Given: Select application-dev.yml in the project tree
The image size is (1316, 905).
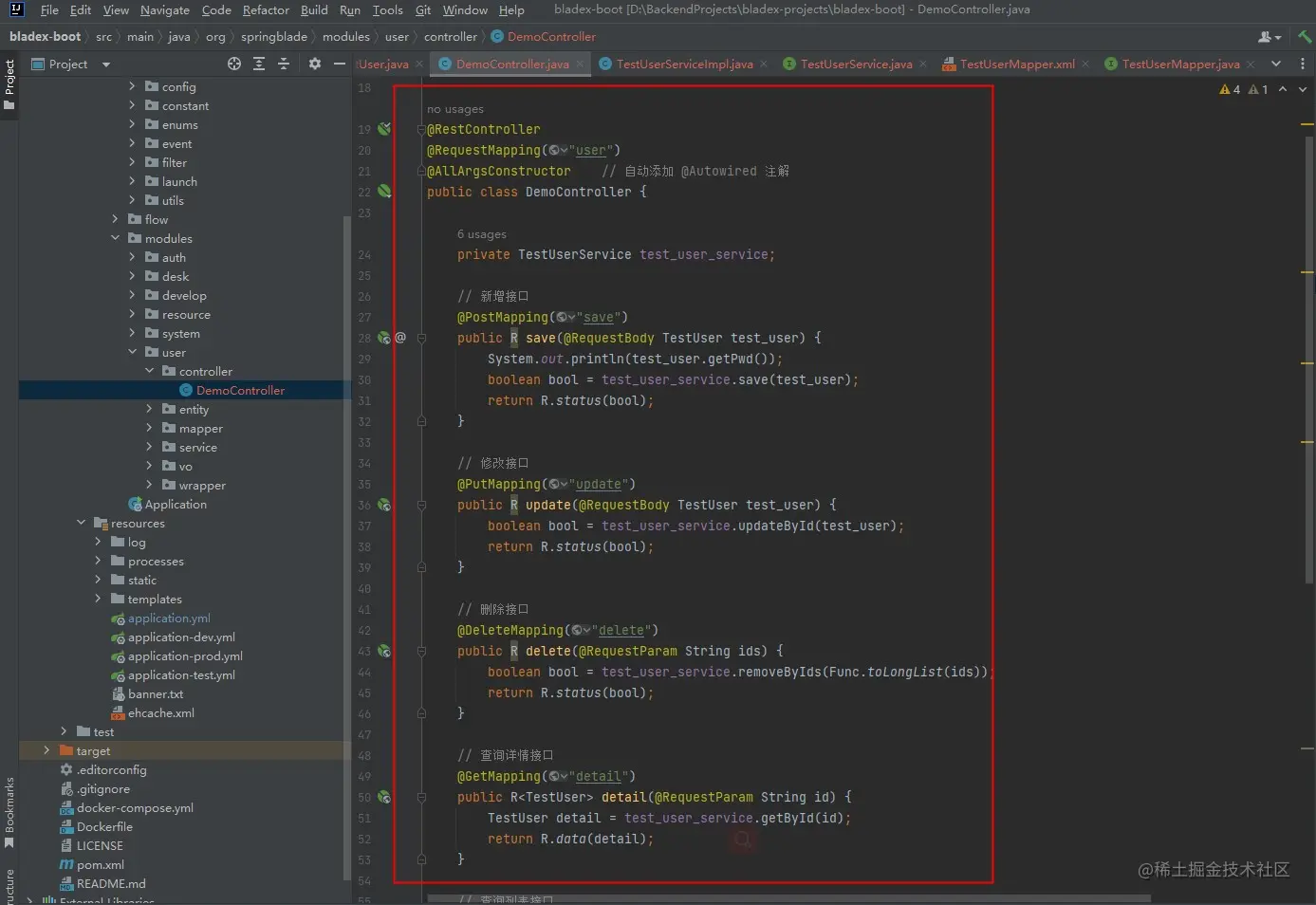Looking at the screenshot, I should click(x=181, y=637).
